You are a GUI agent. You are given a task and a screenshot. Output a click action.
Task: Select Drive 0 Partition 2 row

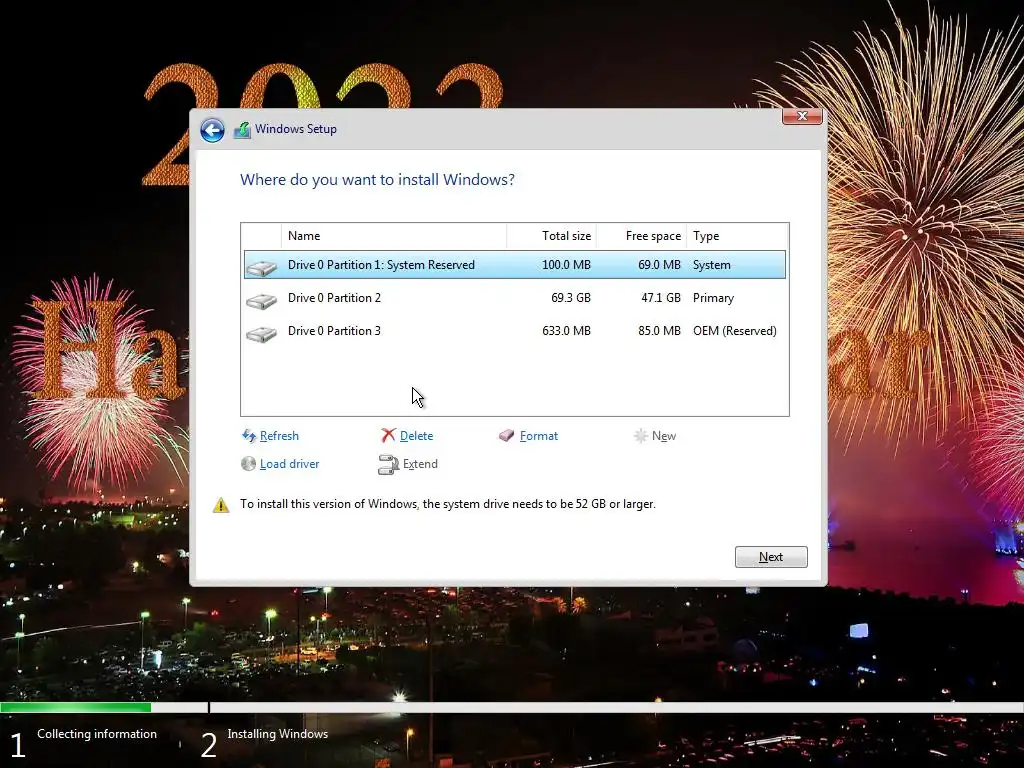click(515, 298)
